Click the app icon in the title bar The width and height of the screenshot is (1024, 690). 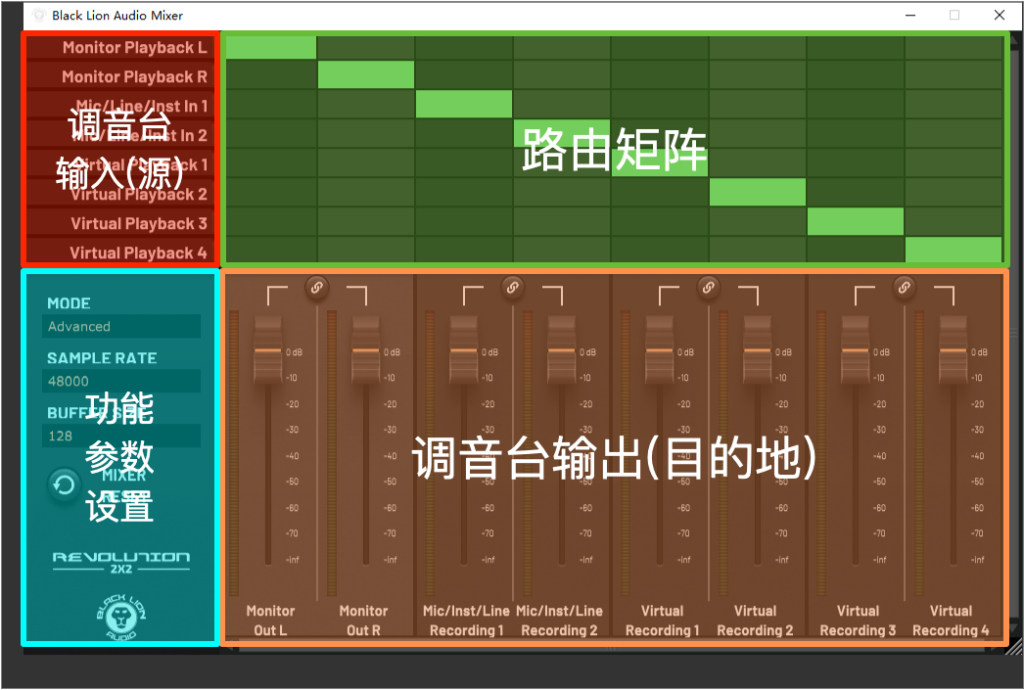(x=39, y=16)
